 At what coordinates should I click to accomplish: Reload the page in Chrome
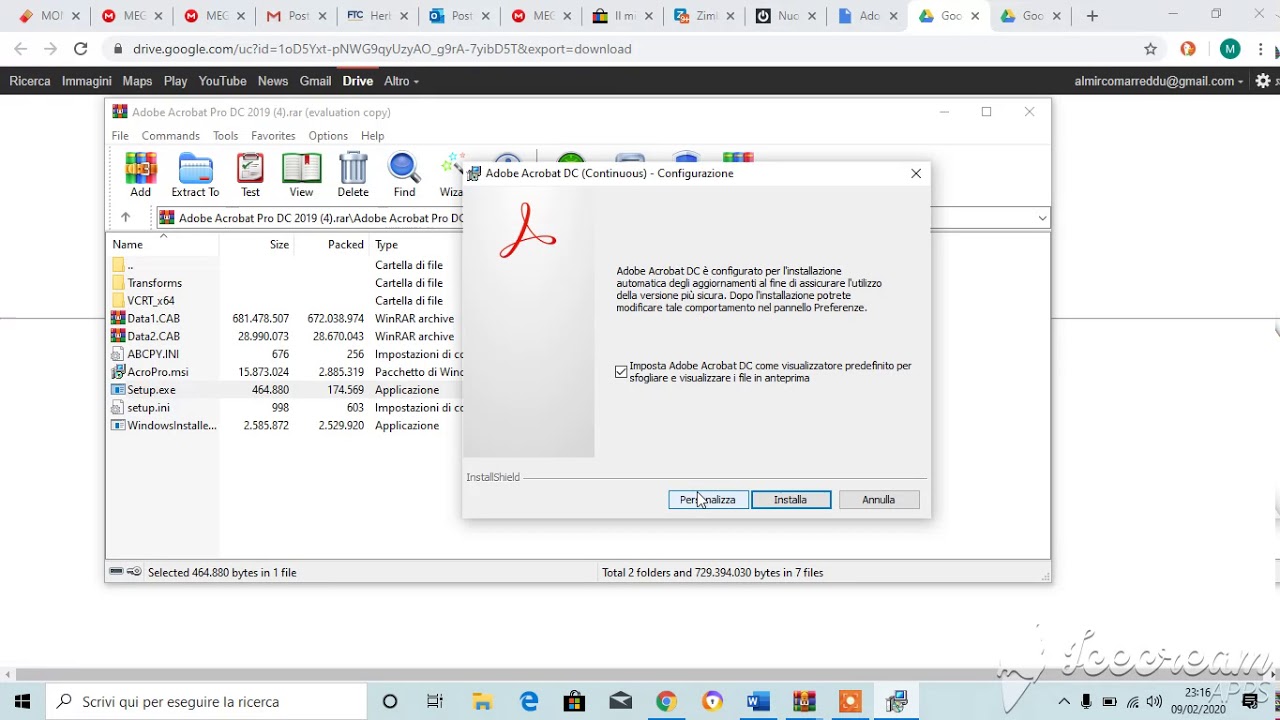(81, 49)
